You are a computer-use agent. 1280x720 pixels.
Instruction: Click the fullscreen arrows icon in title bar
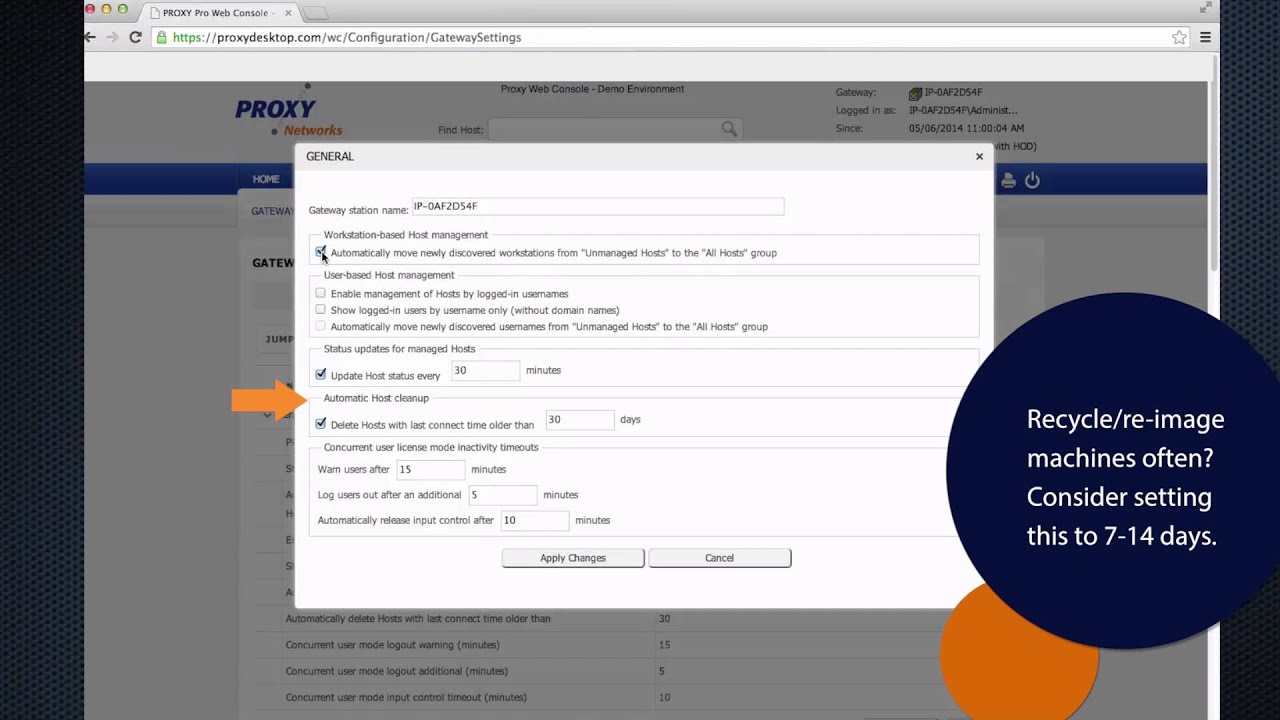coord(1205,8)
